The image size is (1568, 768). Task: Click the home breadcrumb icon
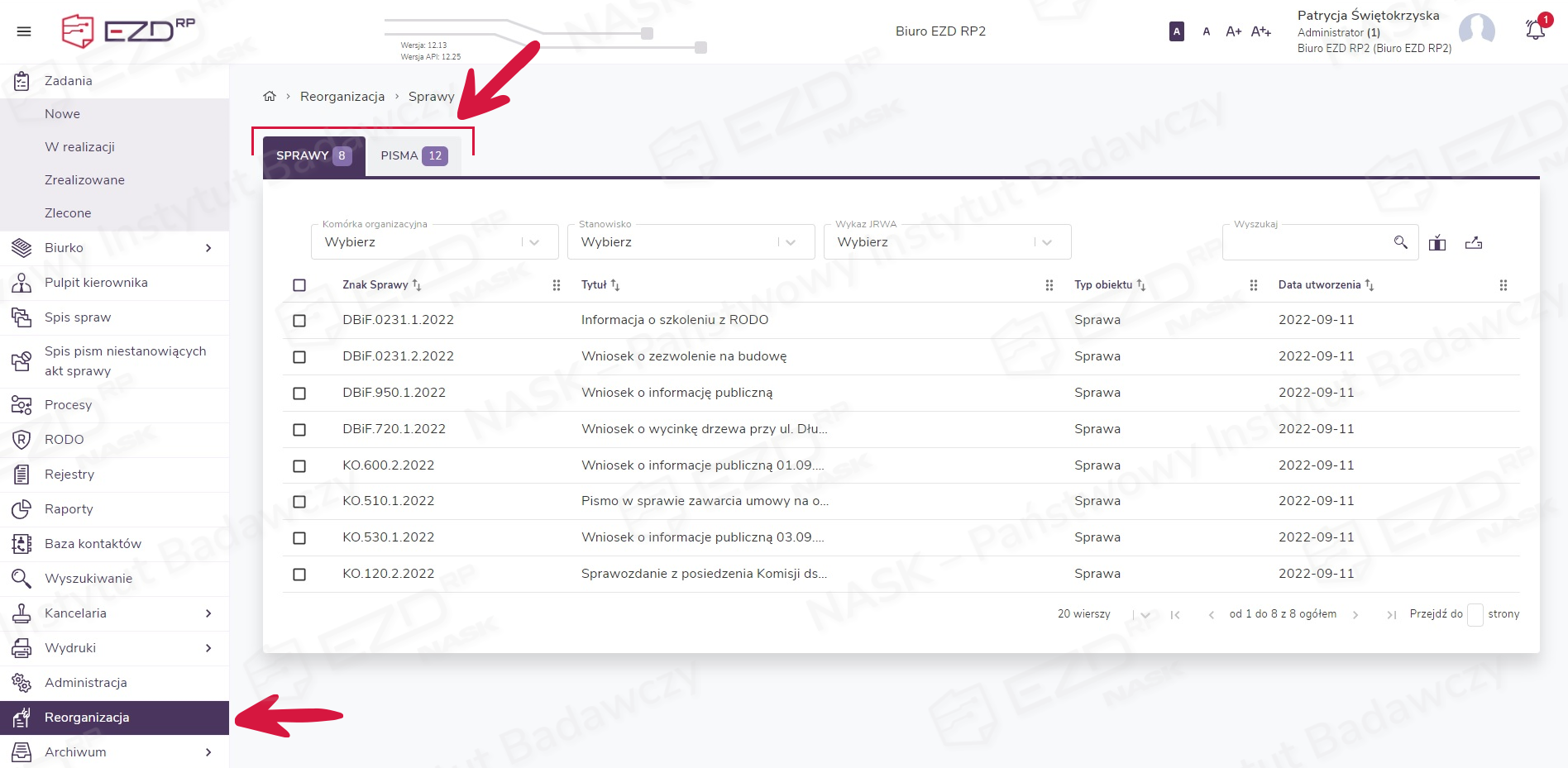[x=270, y=97]
